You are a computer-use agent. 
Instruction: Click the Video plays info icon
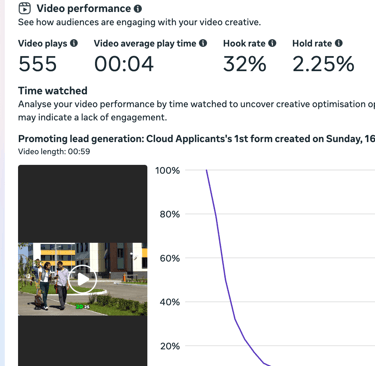tap(74, 43)
